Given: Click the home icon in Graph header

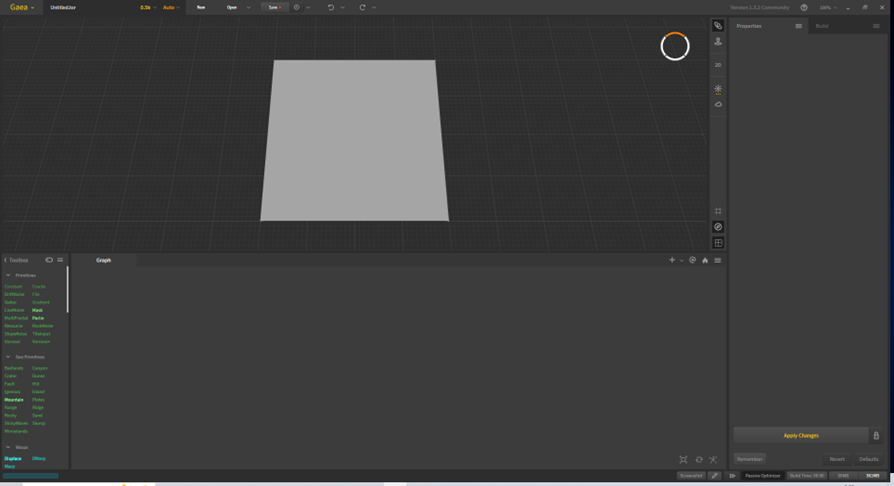Looking at the screenshot, I should (x=705, y=260).
